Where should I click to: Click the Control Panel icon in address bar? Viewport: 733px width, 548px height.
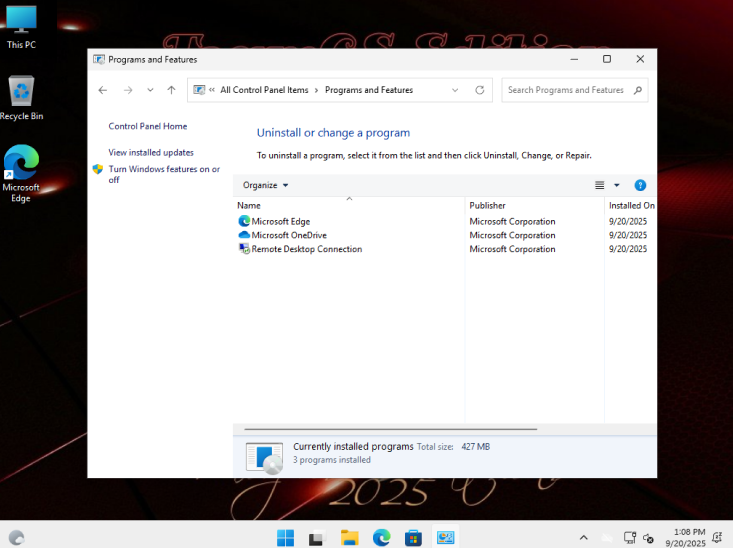[x=199, y=90]
